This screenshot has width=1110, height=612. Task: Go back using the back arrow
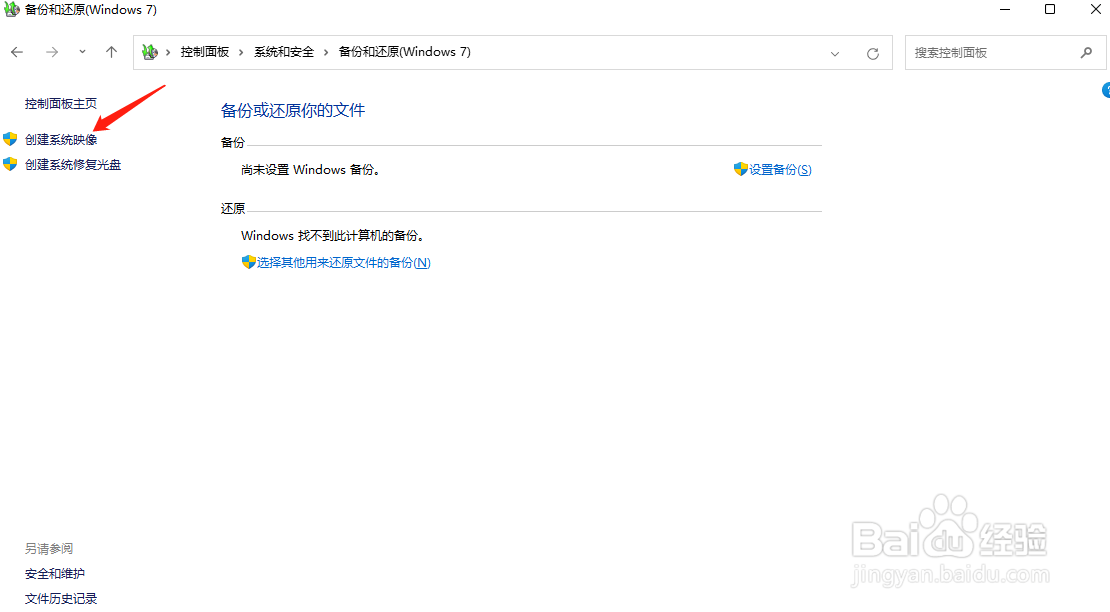tap(17, 52)
